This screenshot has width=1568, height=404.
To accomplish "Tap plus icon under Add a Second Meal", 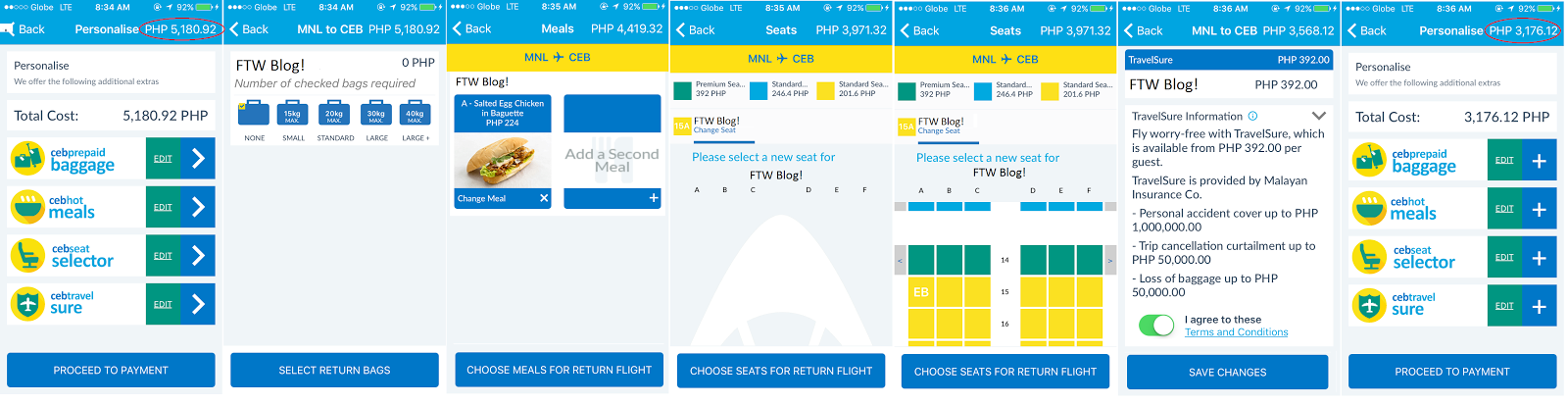I will tap(654, 198).
